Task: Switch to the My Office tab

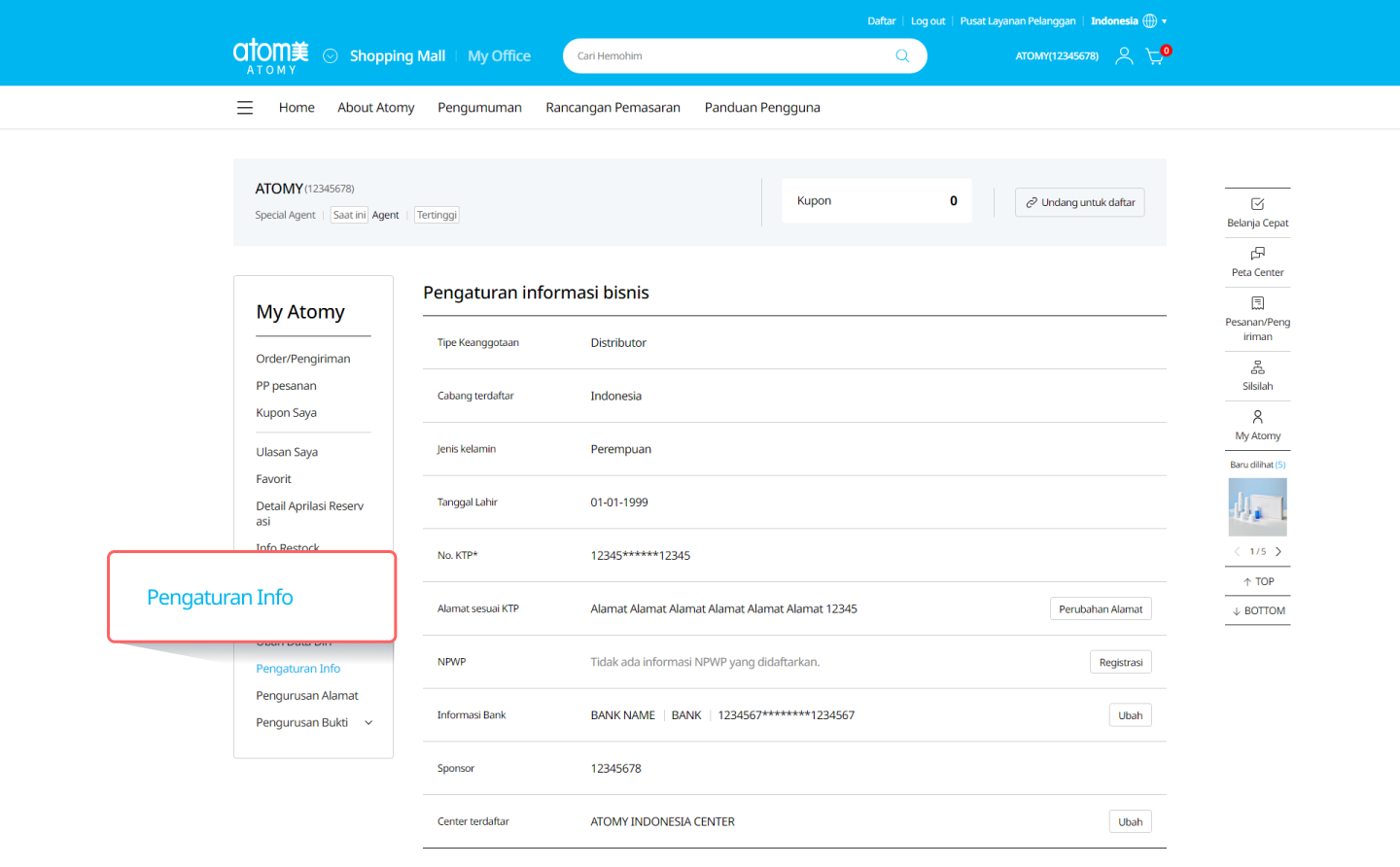Action: coord(499,56)
